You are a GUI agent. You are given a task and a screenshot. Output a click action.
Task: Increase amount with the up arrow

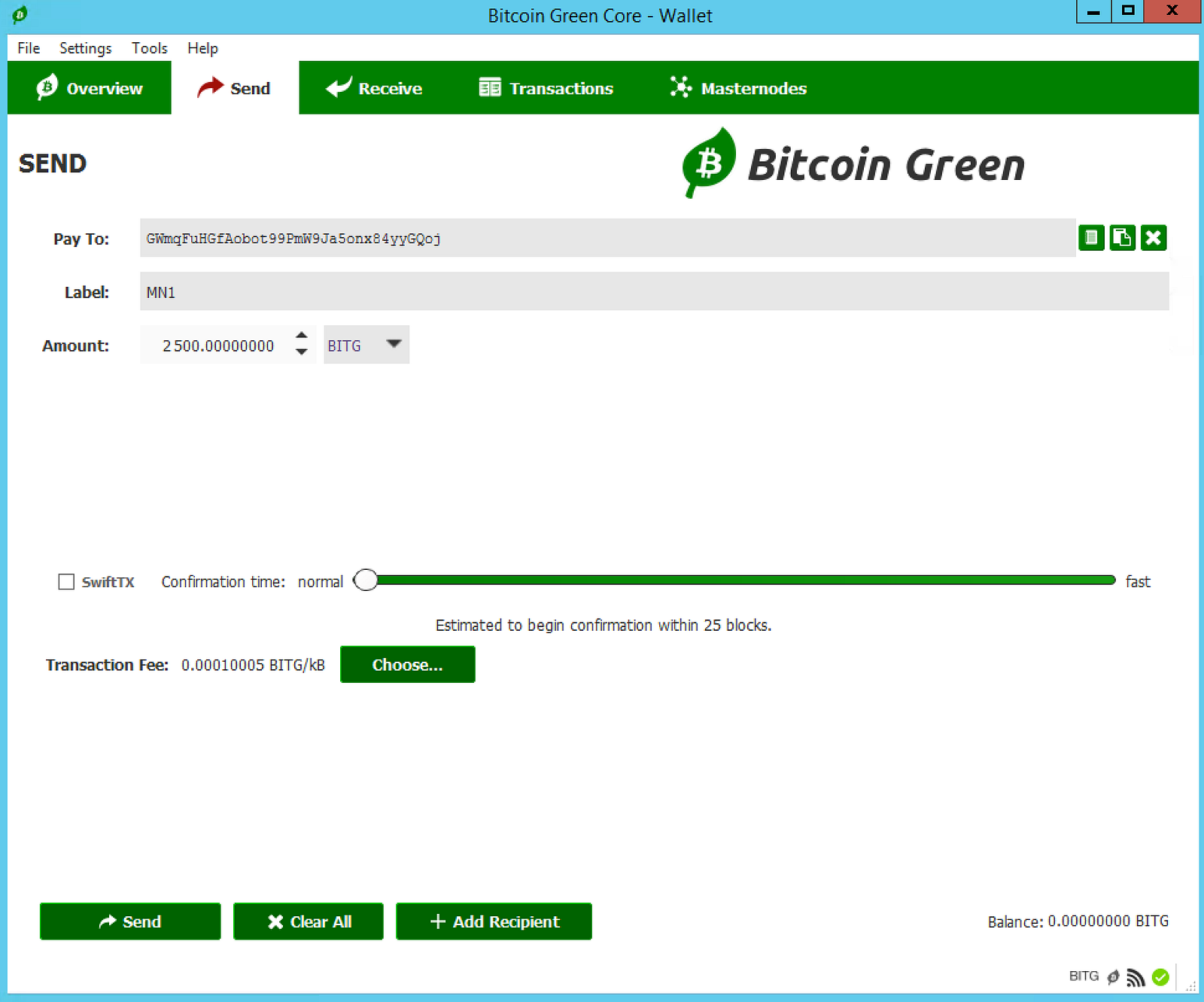pos(302,336)
